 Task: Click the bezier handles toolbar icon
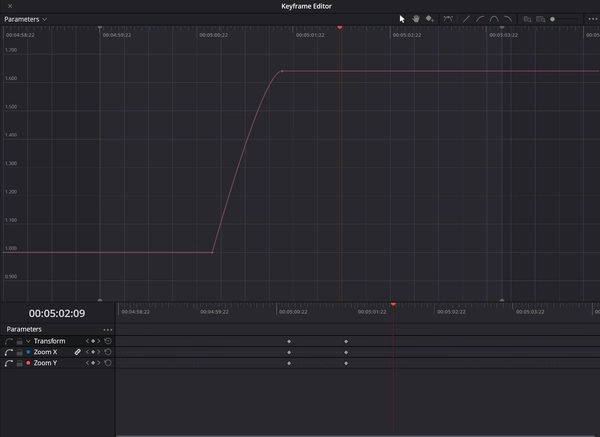coord(448,18)
